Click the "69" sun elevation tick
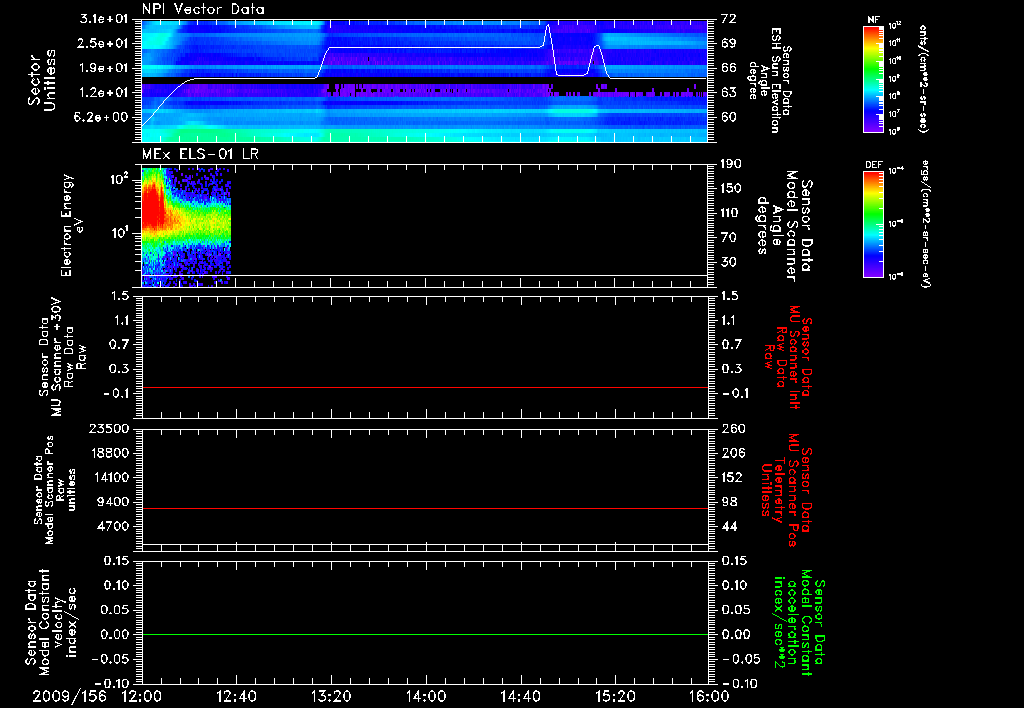1024x708 pixels. 728,44
